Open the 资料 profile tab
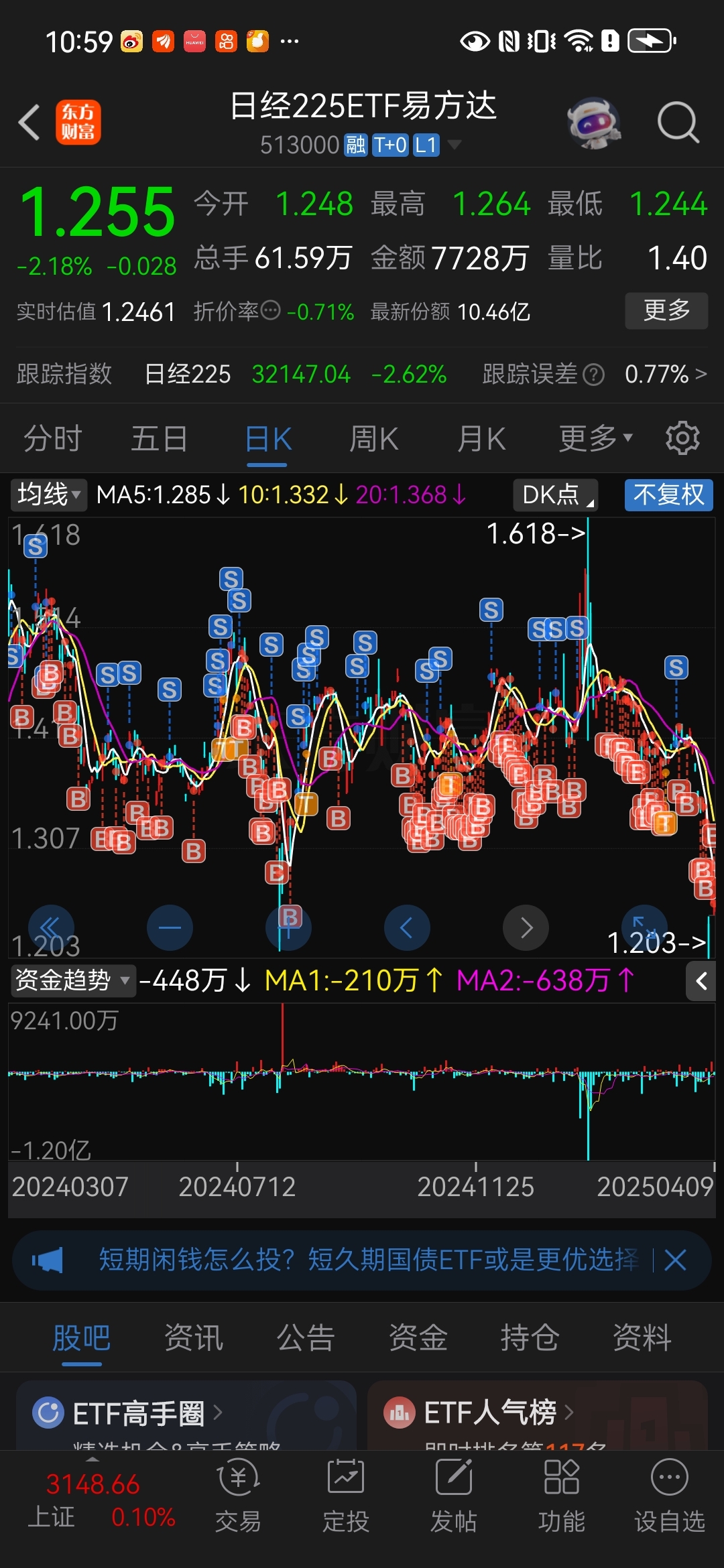The image size is (724, 1568). coord(642,1338)
